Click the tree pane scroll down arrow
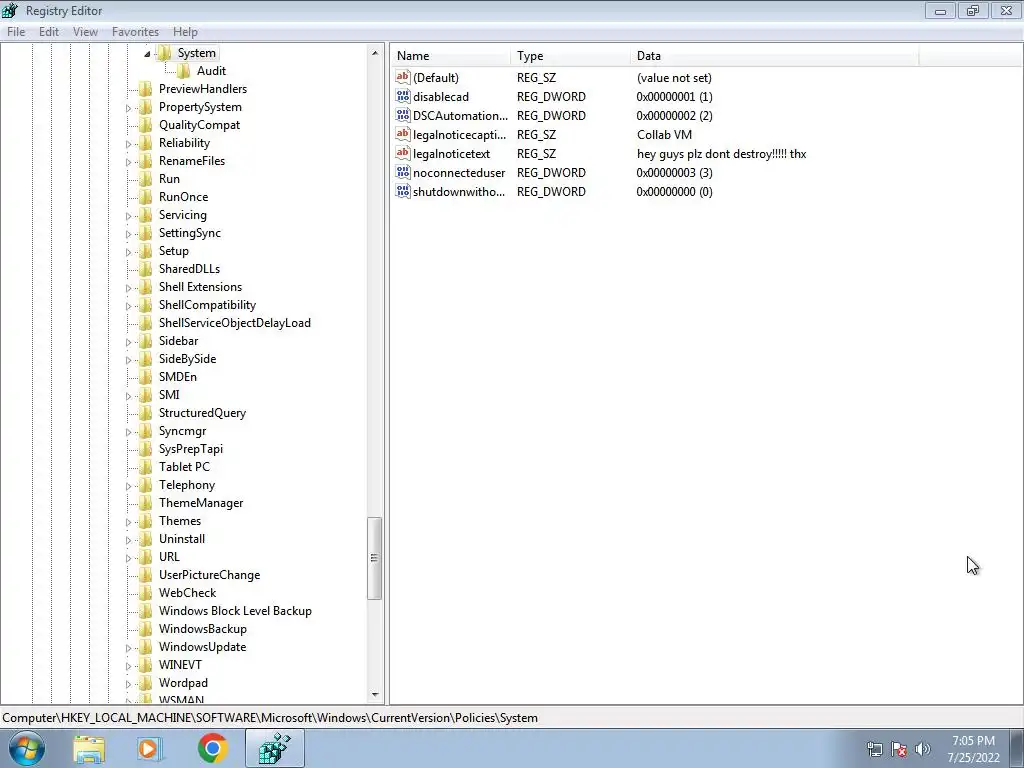The height and width of the screenshot is (768, 1024). click(375, 695)
